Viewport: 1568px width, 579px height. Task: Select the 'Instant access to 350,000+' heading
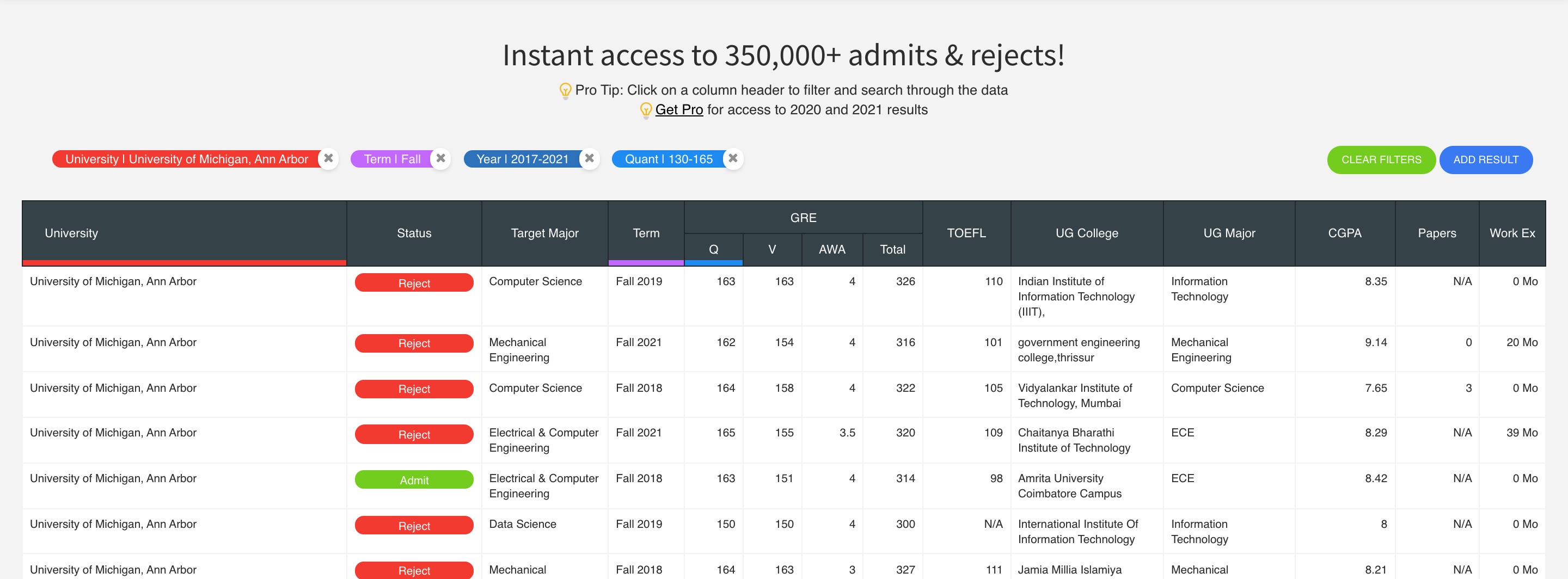(783, 56)
